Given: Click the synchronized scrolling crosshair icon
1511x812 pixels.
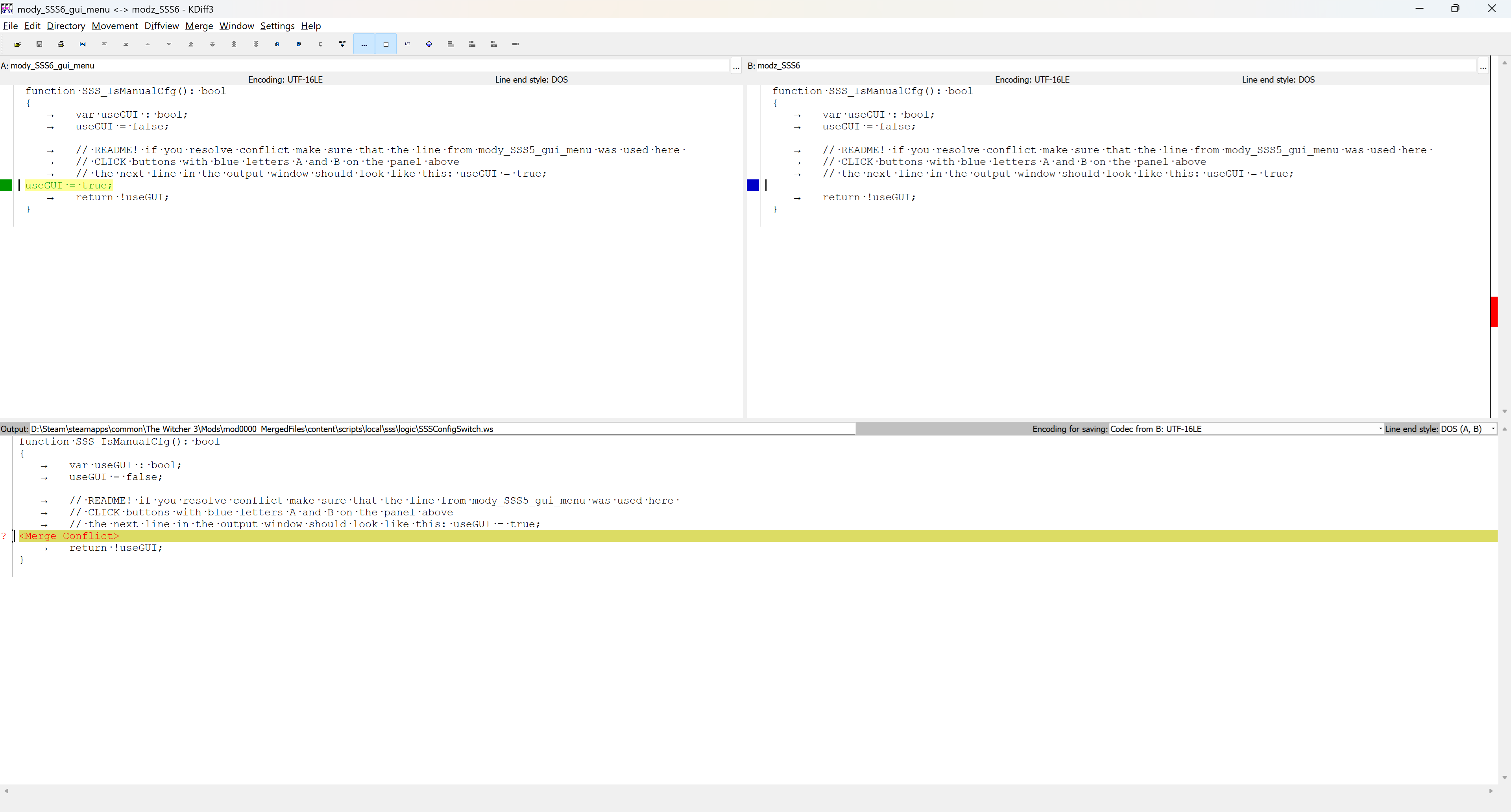Looking at the screenshot, I should pyautogui.click(x=429, y=44).
